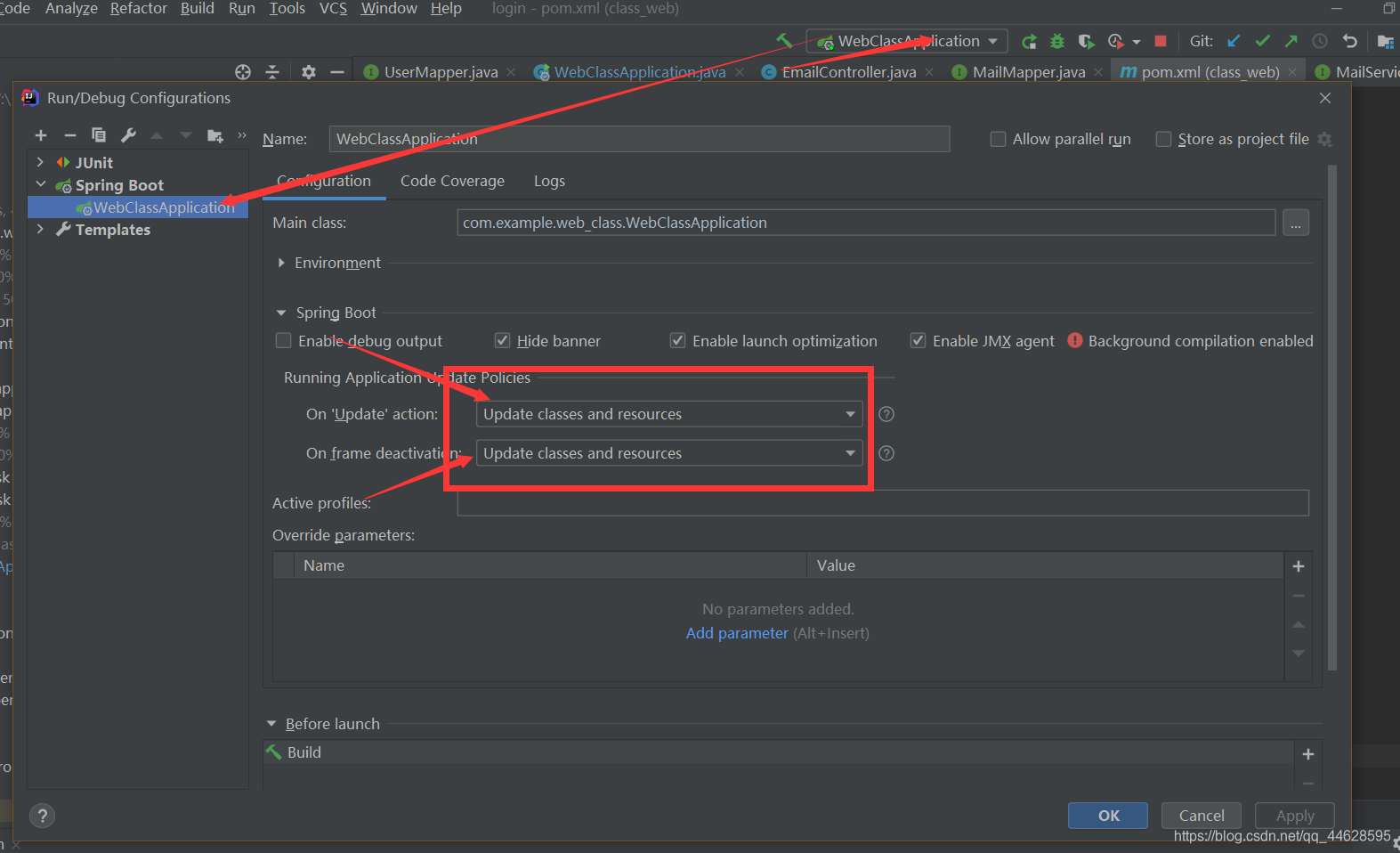Click dialog vertical scrollbar
1400x853 pixels.
[x=1331, y=418]
